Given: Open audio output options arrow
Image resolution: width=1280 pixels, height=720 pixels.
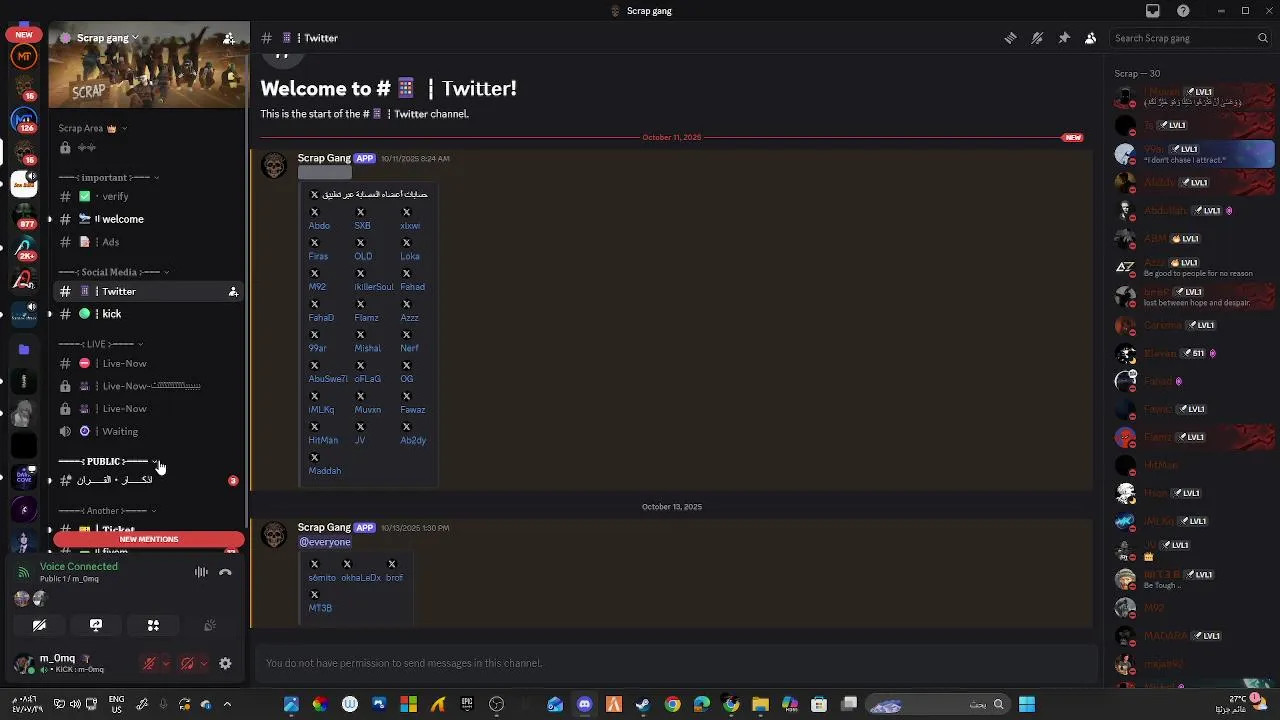Looking at the screenshot, I should coord(204,663).
